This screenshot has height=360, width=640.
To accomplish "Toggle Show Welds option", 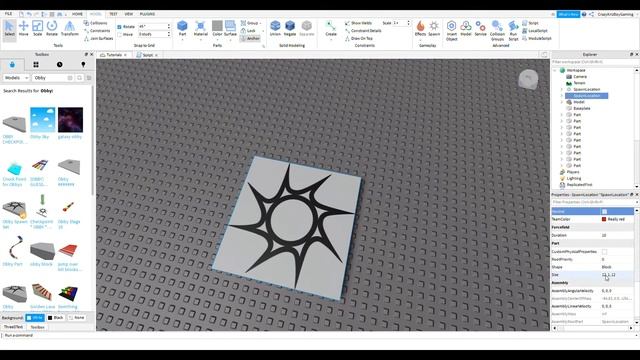I will point(358,23).
